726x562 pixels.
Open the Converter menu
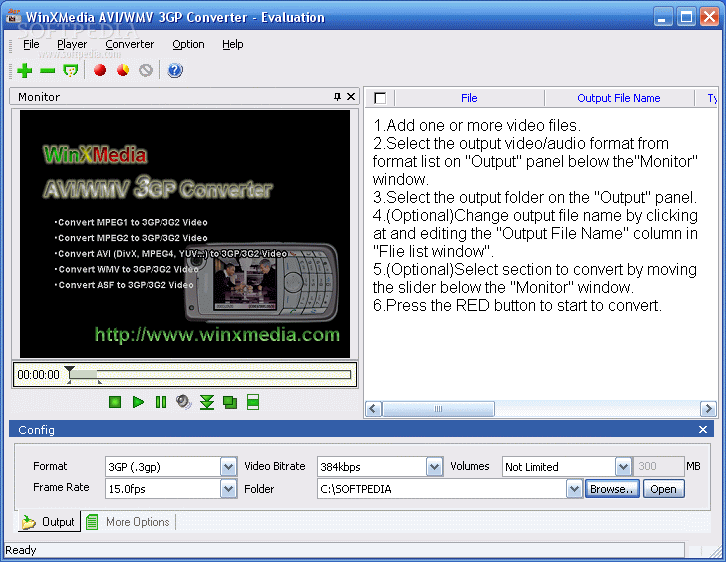pyautogui.click(x=130, y=44)
